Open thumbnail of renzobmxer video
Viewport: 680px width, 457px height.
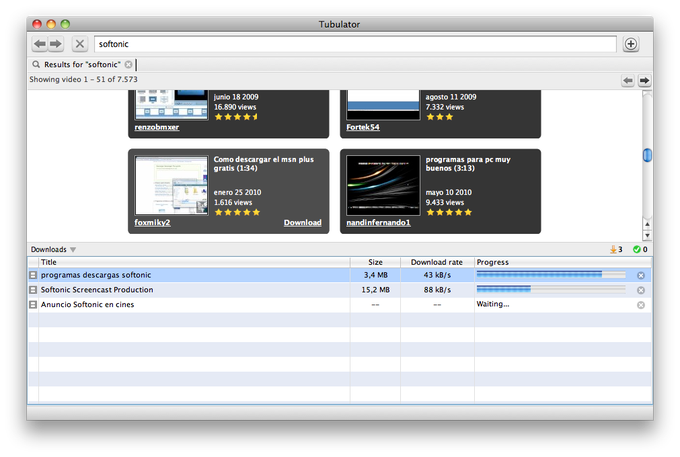[x=171, y=104]
